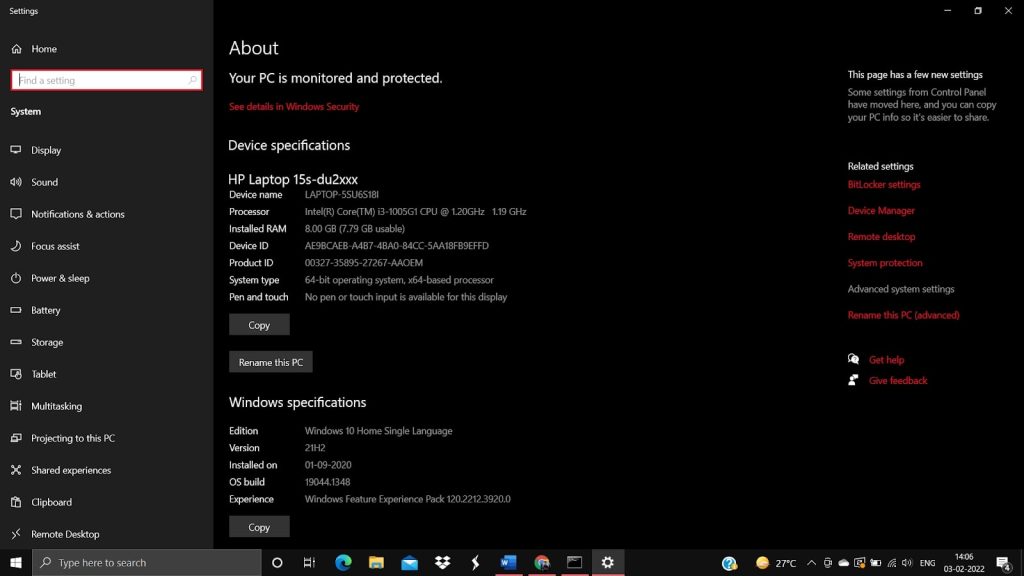The height and width of the screenshot is (576, 1024).
Task: Click the Settings gear on taskbar
Action: 607,562
